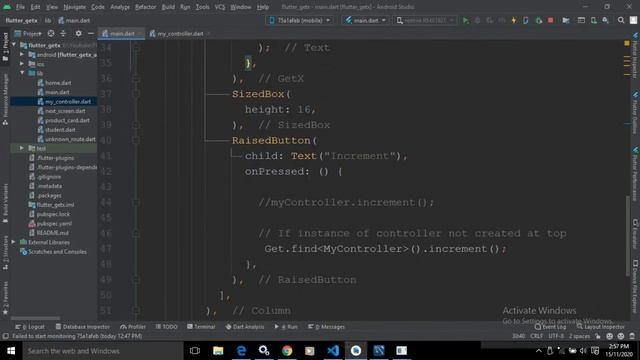Click the sad face feedback icon in status bar
The image size is (640, 360).
click(621, 336)
